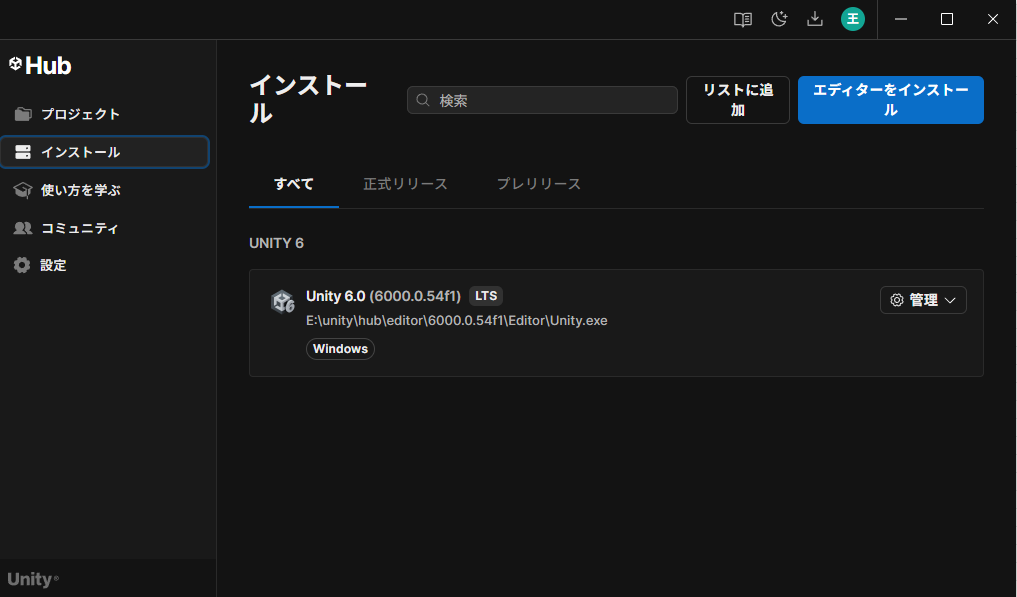Viewport: 1017px width, 597px height.
Task: Click the Unity Hub logo
Action: [40, 66]
